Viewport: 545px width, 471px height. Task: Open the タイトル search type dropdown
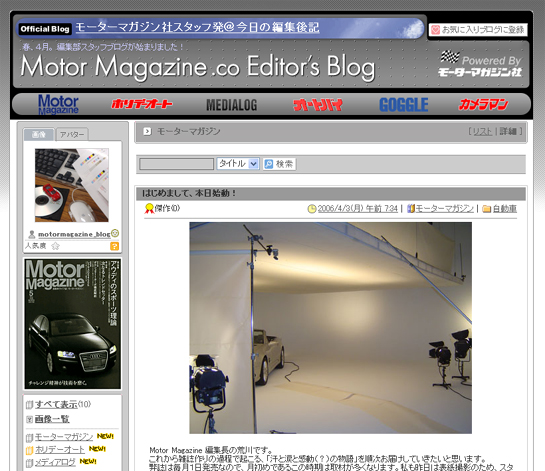[238, 163]
